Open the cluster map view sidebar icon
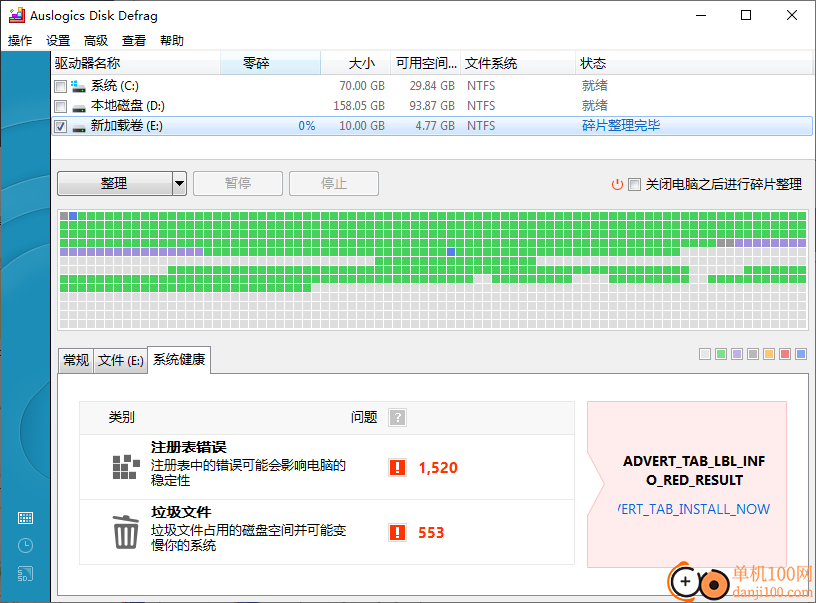The image size is (816, 603). (x=26, y=518)
